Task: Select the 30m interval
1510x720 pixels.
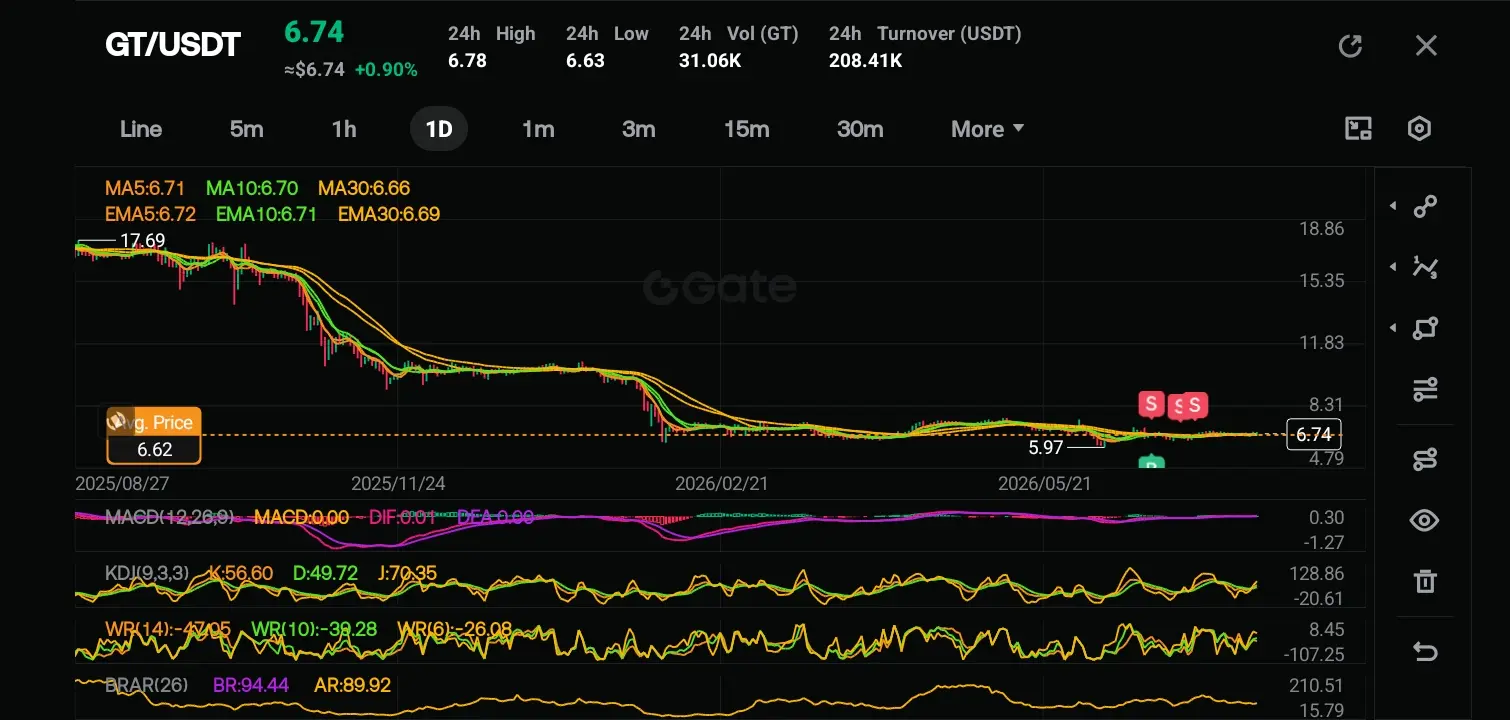Action: [860, 129]
